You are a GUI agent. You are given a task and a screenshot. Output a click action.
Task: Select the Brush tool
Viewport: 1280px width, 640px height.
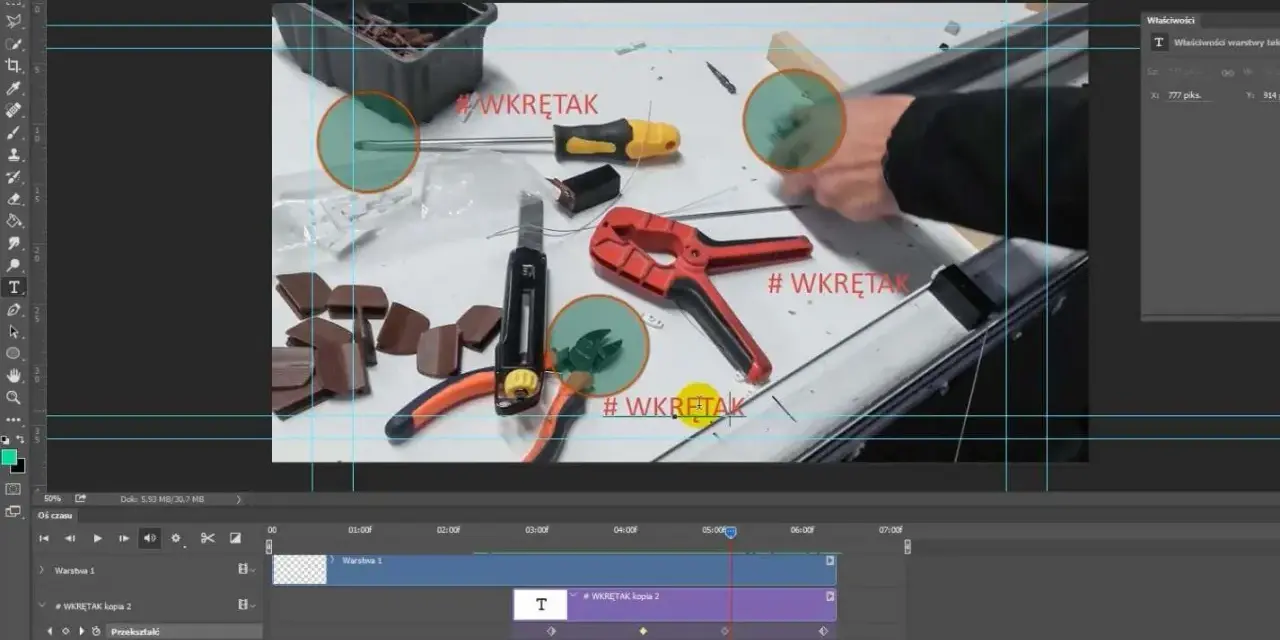pos(14,132)
